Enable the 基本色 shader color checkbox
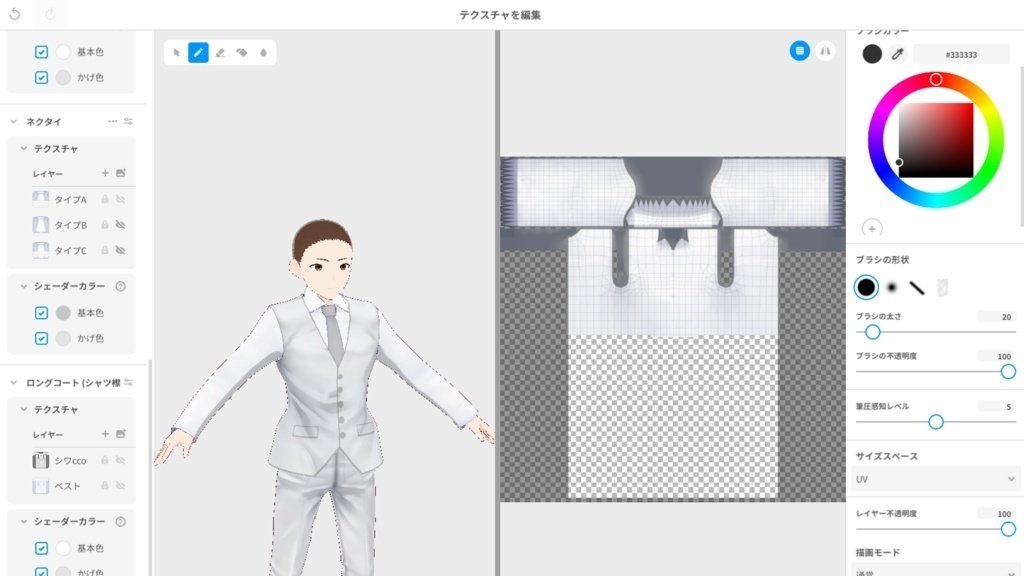Screen dimensions: 1024x576 41,312
